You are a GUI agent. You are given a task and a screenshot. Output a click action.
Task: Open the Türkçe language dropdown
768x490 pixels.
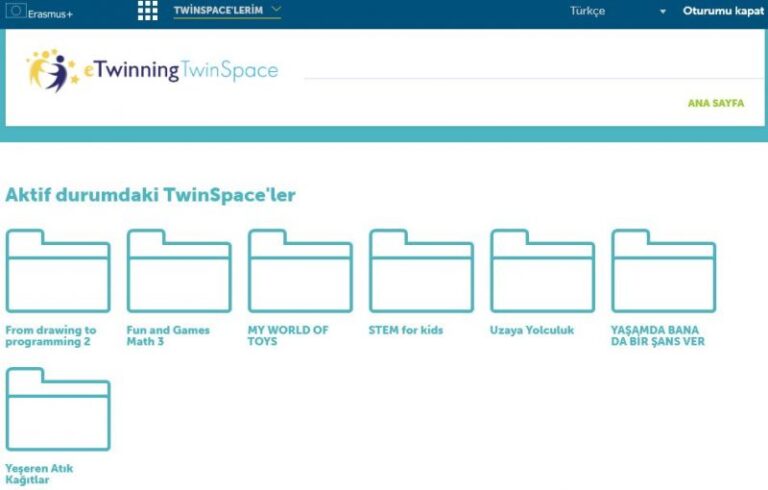588,12
